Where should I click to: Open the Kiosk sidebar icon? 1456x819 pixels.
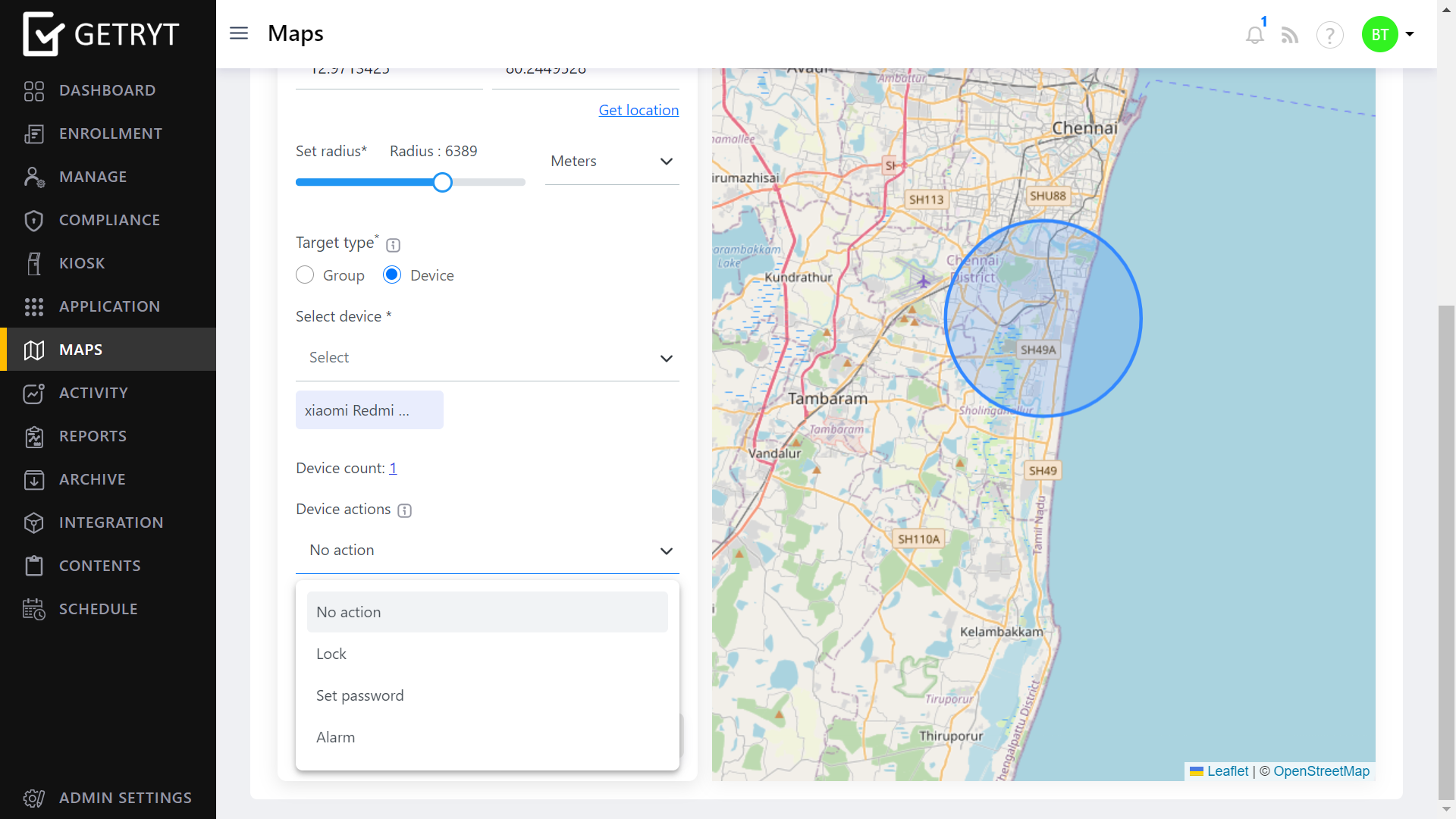[34, 263]
